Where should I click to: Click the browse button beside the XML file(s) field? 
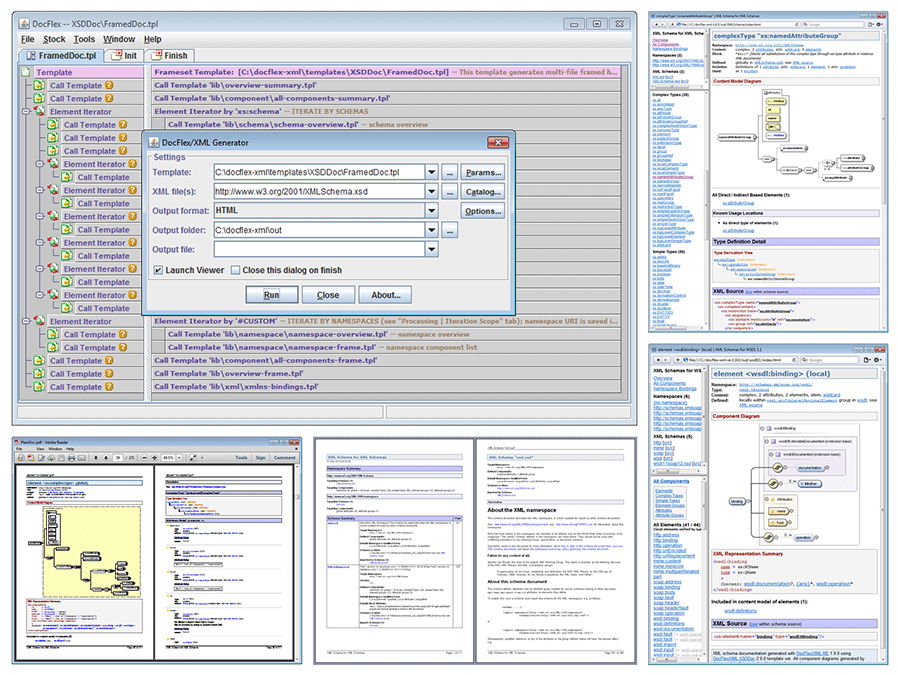tap(449, 192)
